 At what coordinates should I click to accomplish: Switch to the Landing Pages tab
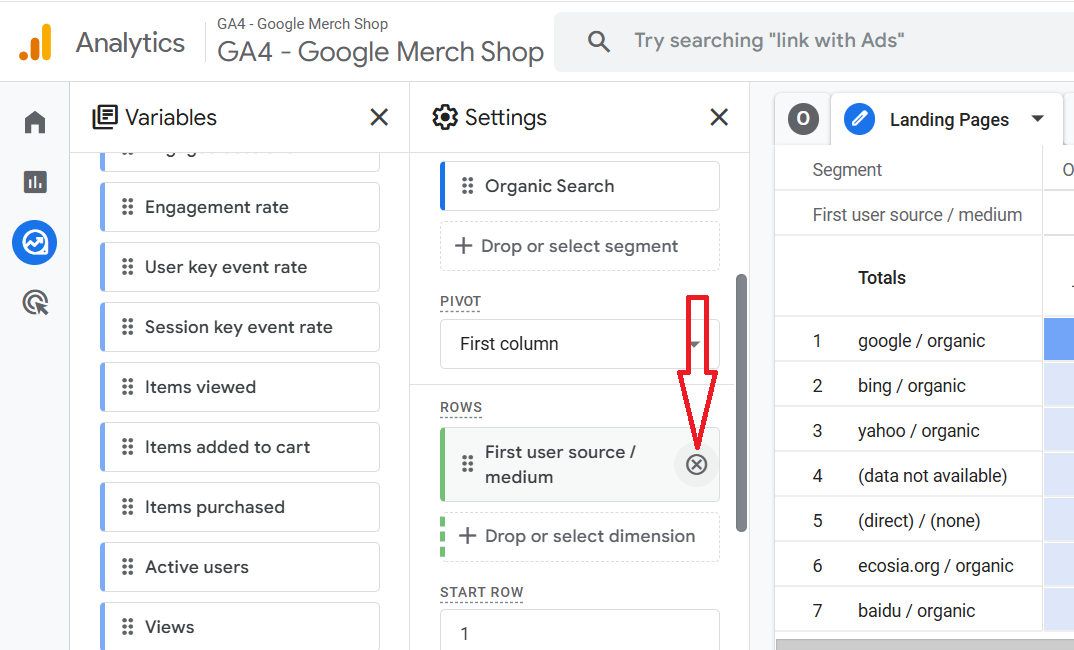point(948,120)
